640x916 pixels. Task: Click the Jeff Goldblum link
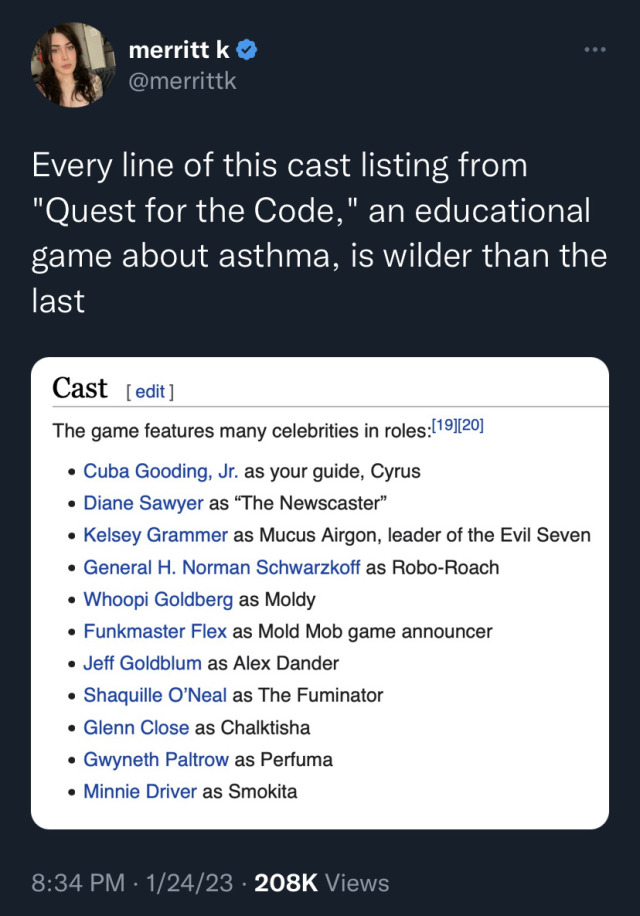tap(142, 663)
